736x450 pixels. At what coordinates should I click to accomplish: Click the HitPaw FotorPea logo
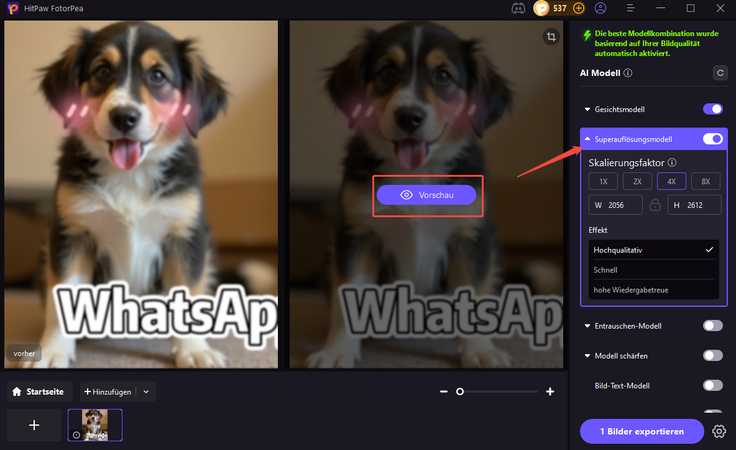13,8
